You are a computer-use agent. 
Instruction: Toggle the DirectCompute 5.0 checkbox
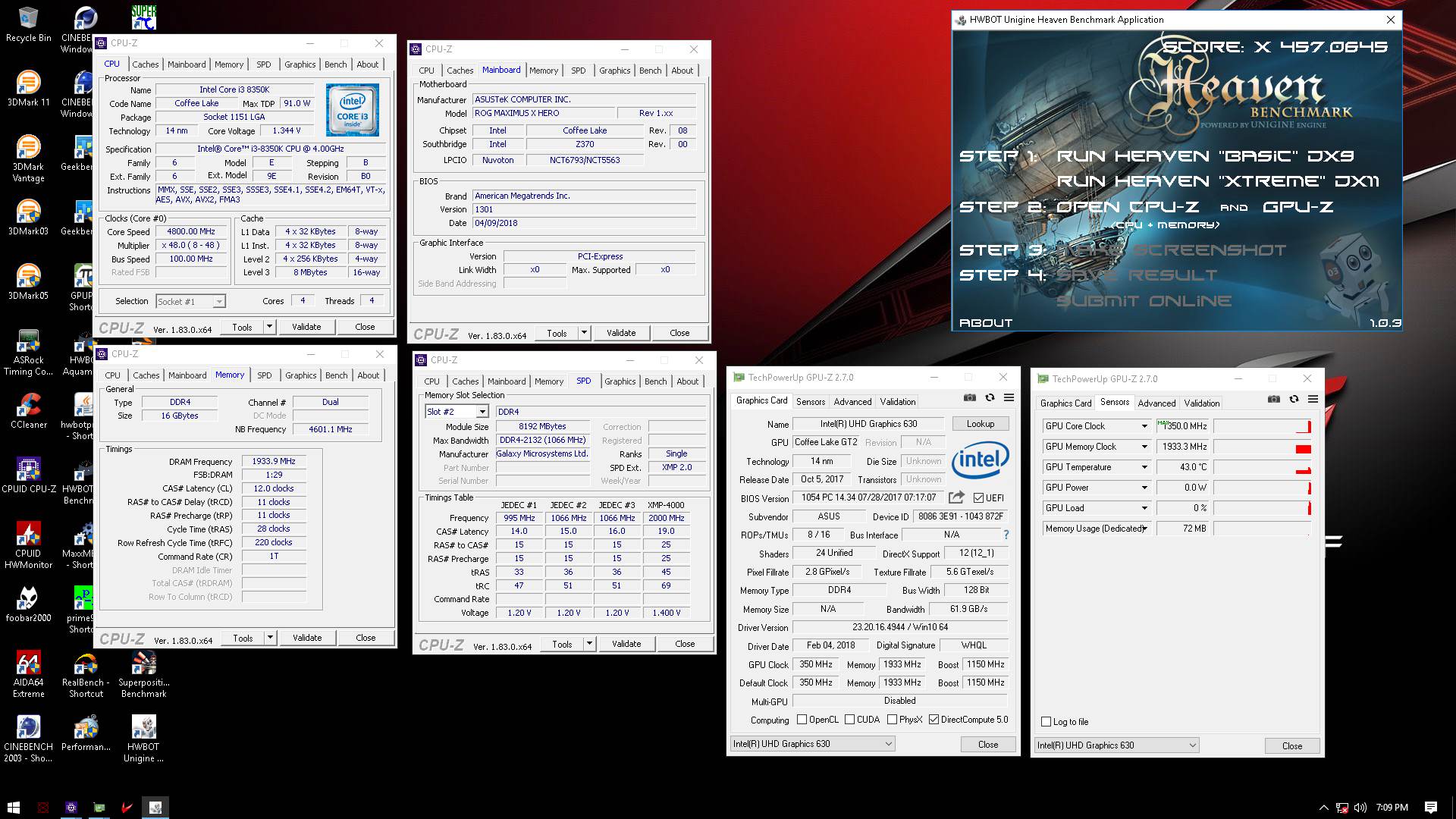coord(934,720)
